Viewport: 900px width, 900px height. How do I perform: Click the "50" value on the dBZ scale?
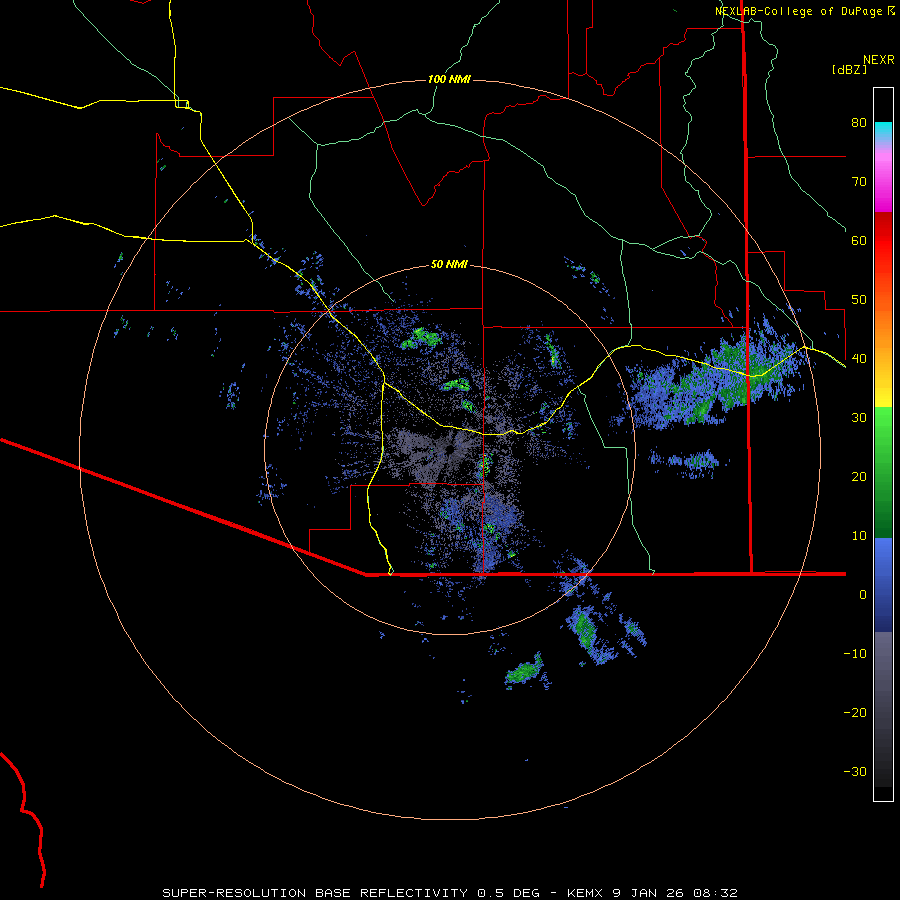click(x=859, y=300)
